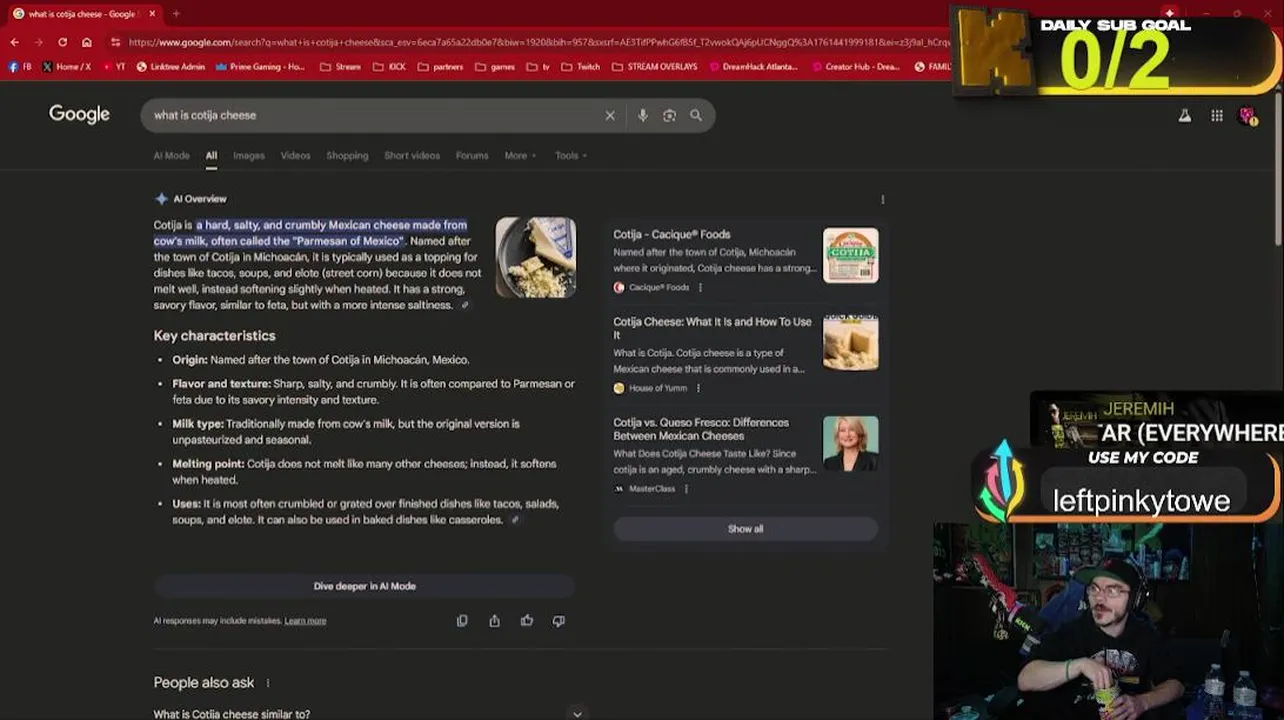Switch to the Forums tab
Image resolution: width=1284 pixels, height=720 pixels.
tap(472, 156)
